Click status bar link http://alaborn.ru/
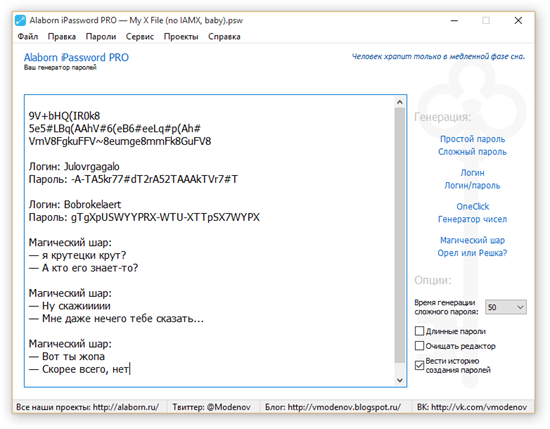This screenshot has height=429, width=550. [126, 407]
